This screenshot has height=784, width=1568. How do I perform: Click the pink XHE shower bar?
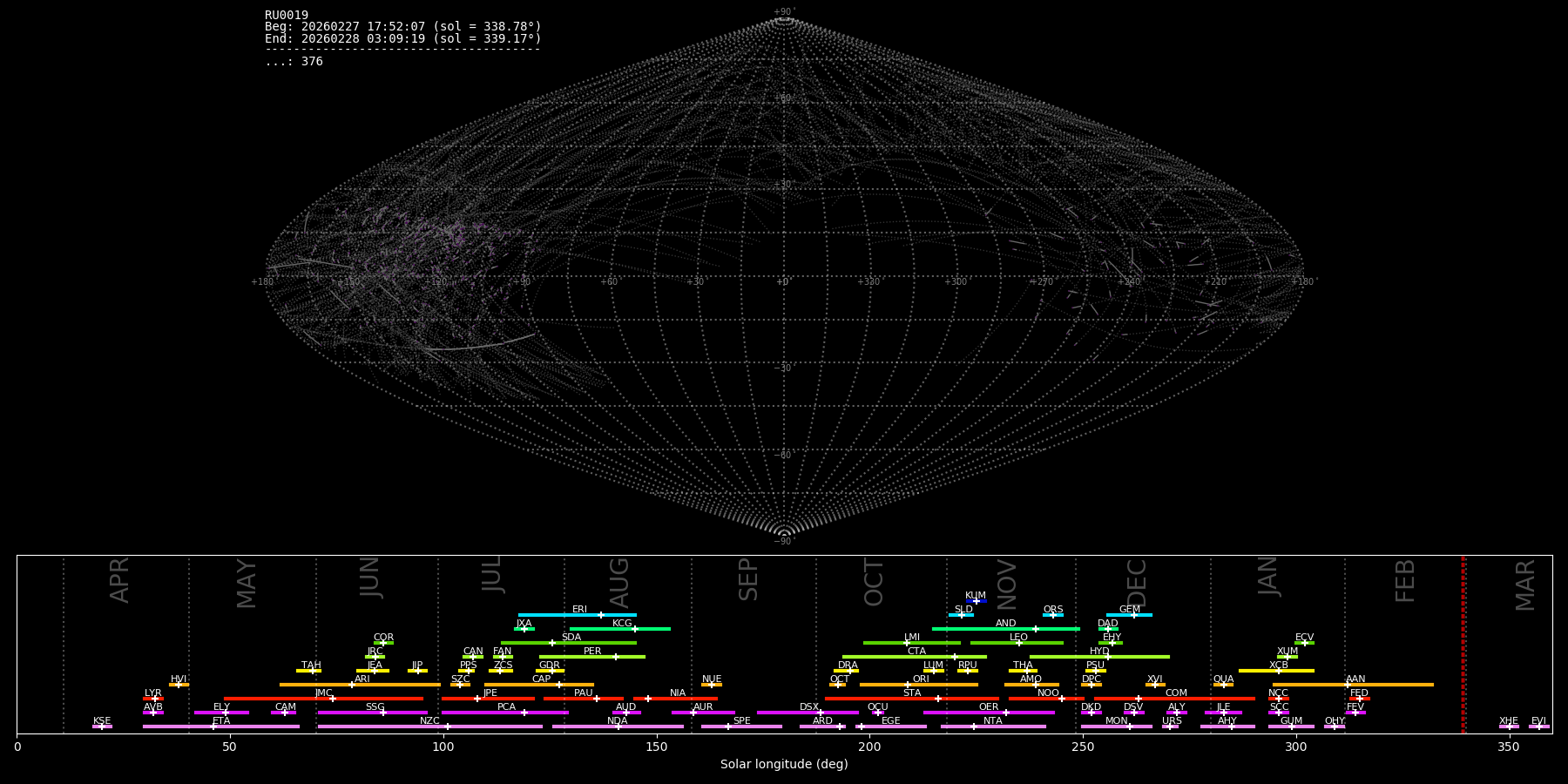(1509, 727)
